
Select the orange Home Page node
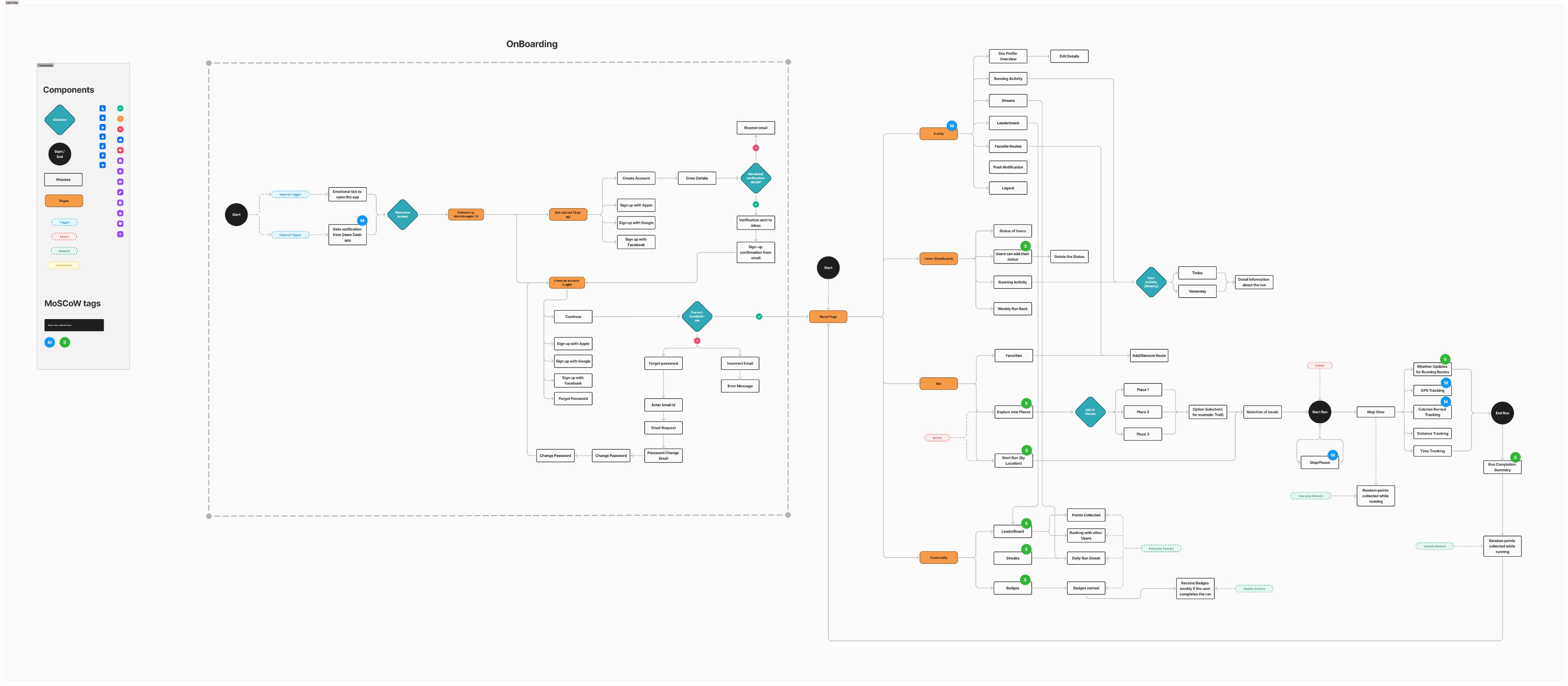tap(828, 316)
